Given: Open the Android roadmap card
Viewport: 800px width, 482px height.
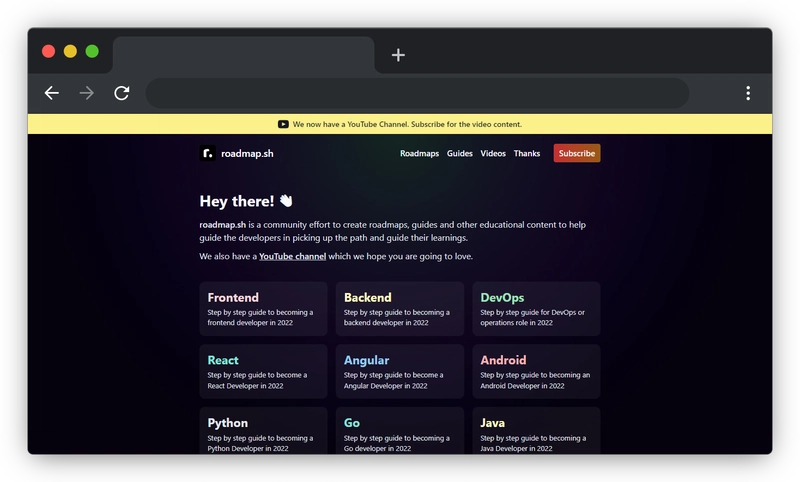Looking at the screenshot, I should tap(536, 371).
